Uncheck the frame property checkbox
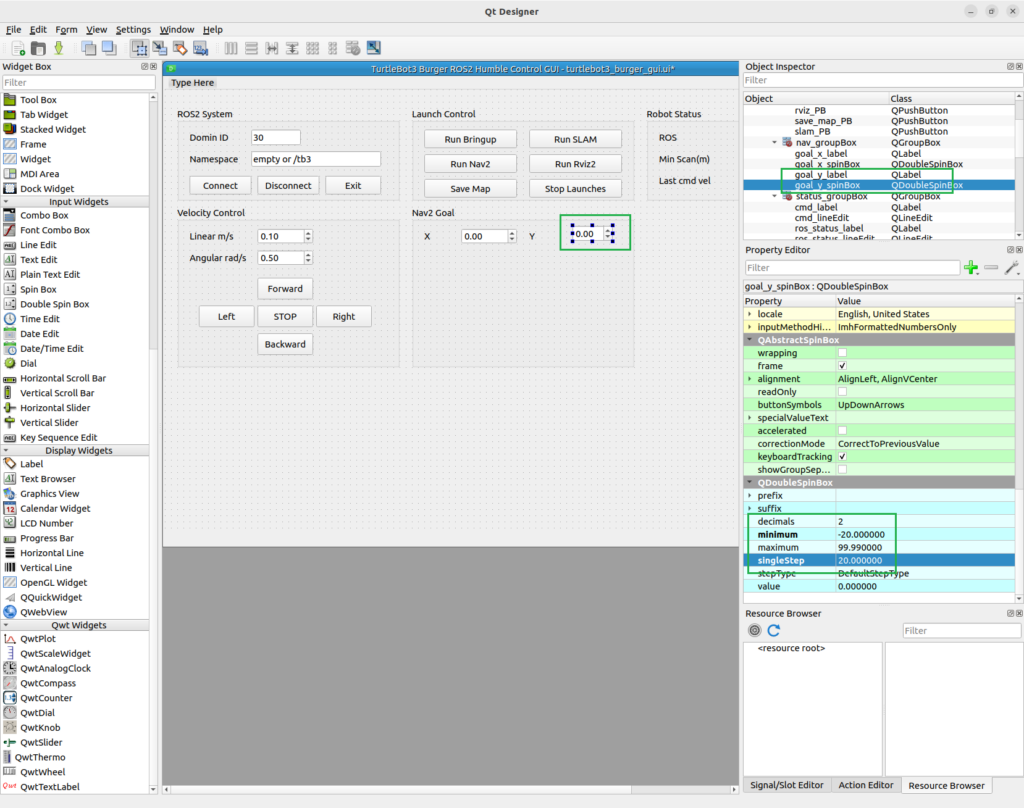 click(x=842, y=366)
